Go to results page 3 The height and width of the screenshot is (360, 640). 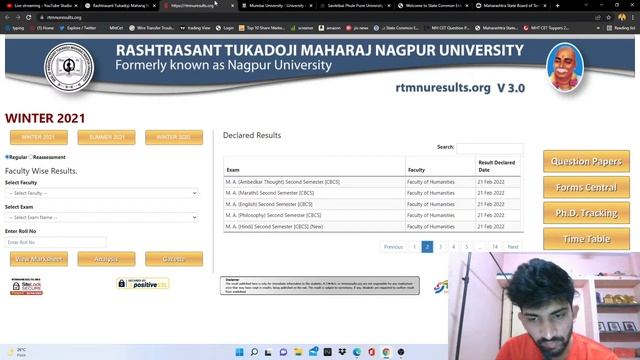point(440,247)
